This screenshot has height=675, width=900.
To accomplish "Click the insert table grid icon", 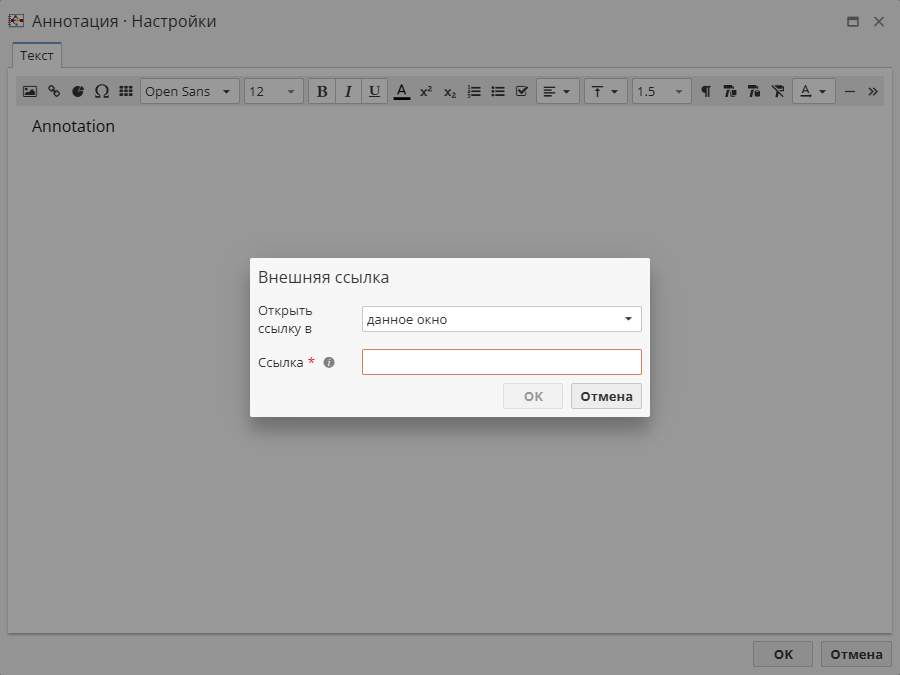I will [x=126, y=91].
